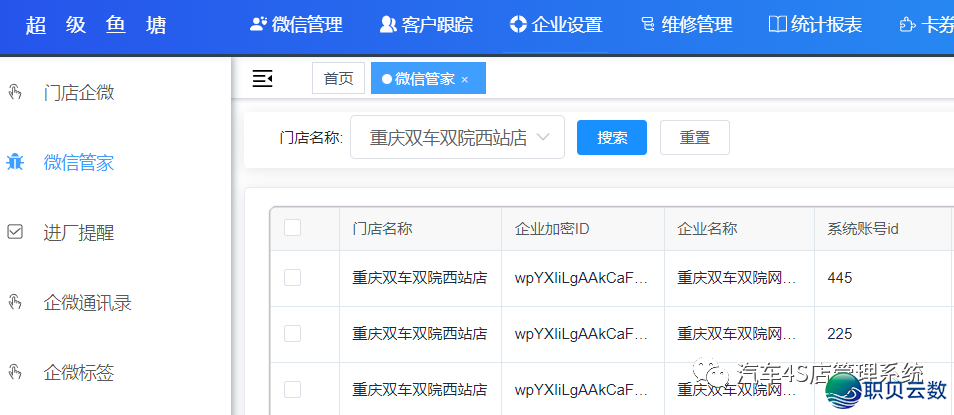Click the bug icon beside 微信管家
Viewport: 954px width, 415px height.
point(15,162)
